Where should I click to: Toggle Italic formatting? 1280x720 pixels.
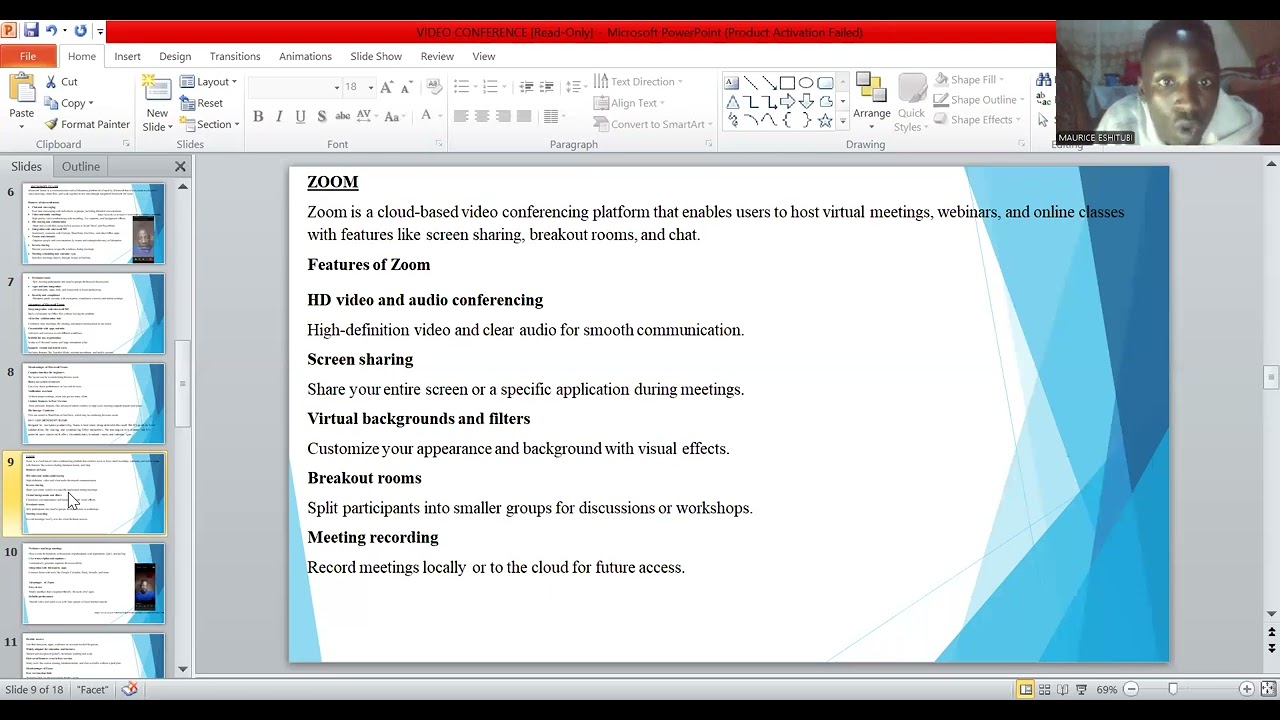[x=279, y=116]
